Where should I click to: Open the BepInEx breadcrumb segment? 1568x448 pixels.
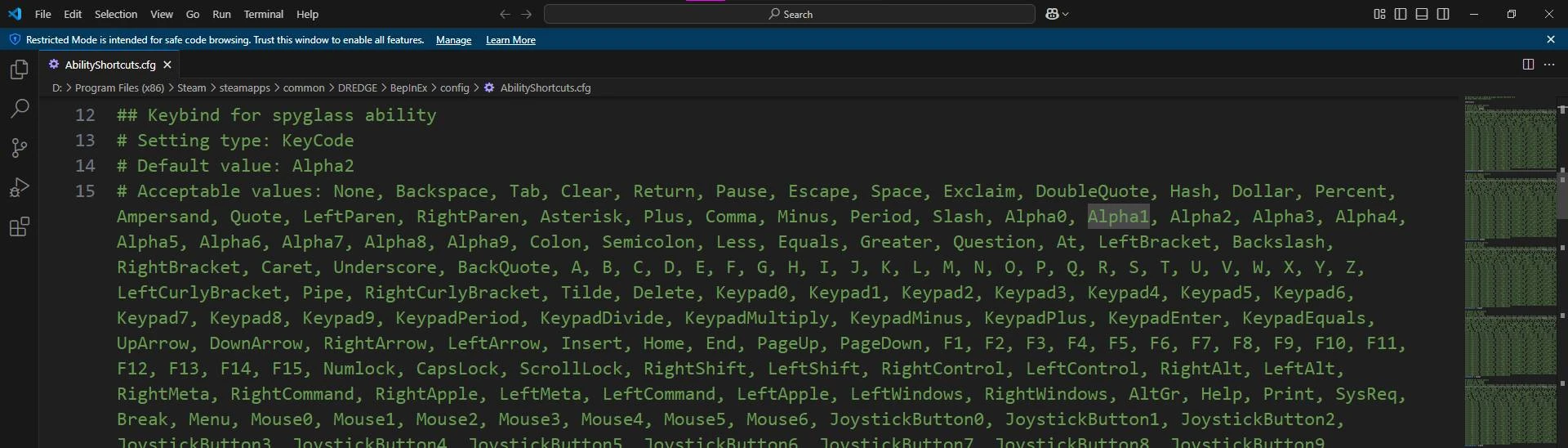click(x=408, y=87)
